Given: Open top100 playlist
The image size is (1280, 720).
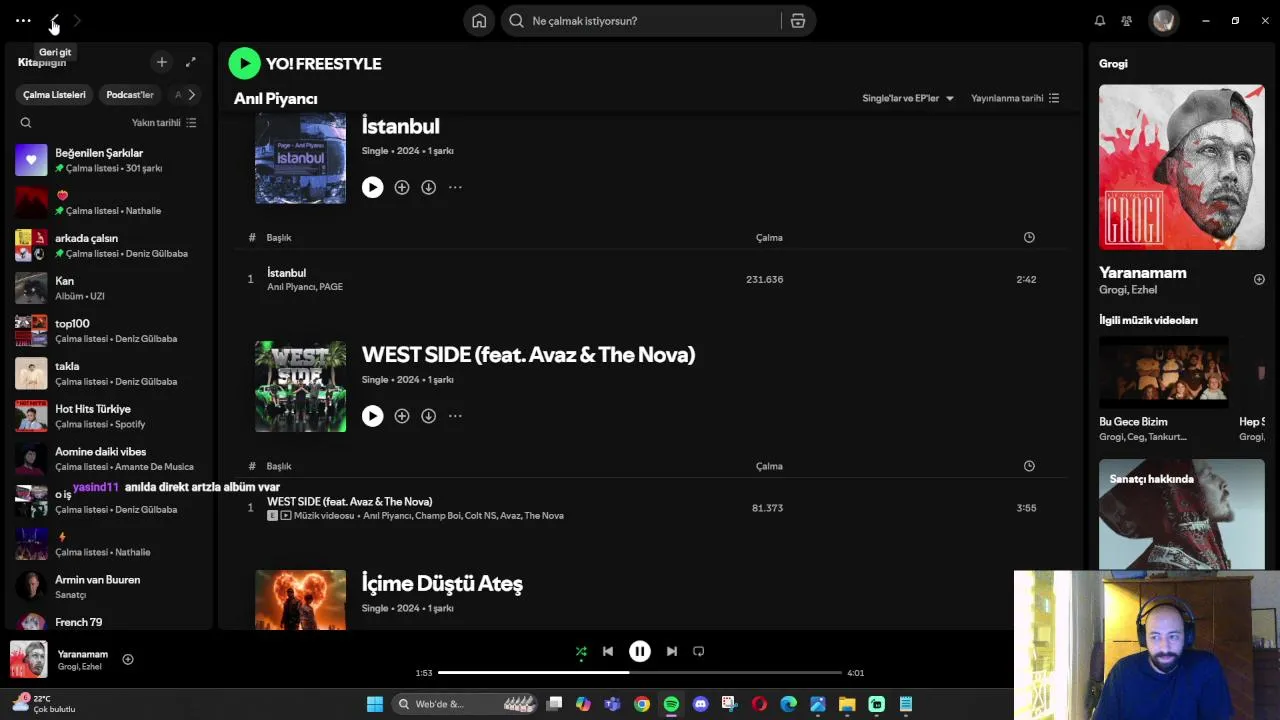Looking at the screenshot, I should coord(108,331).
